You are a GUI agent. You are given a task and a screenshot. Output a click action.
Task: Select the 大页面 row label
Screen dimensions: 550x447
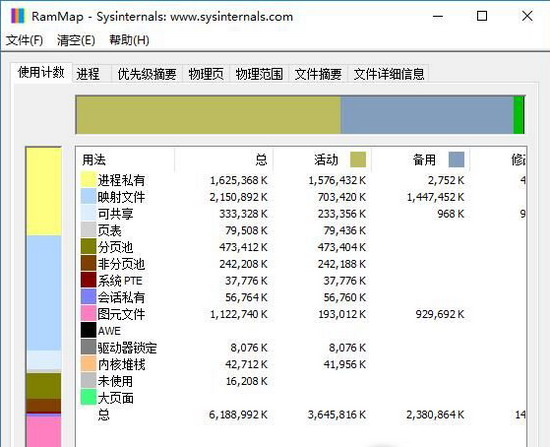[115, 398]
